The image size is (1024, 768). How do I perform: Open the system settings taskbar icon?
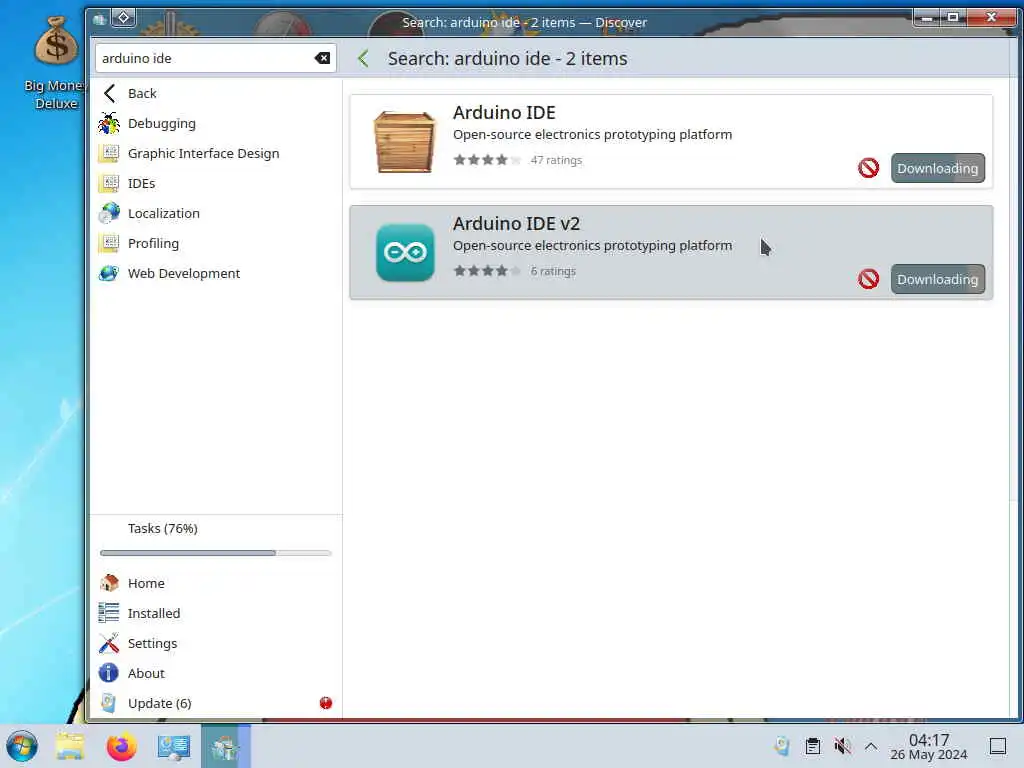click(x=174, y=746)
